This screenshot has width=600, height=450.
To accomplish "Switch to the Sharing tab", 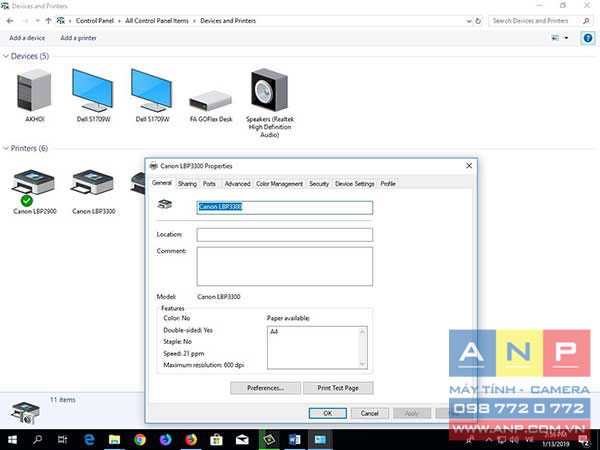I will (187, 184).
